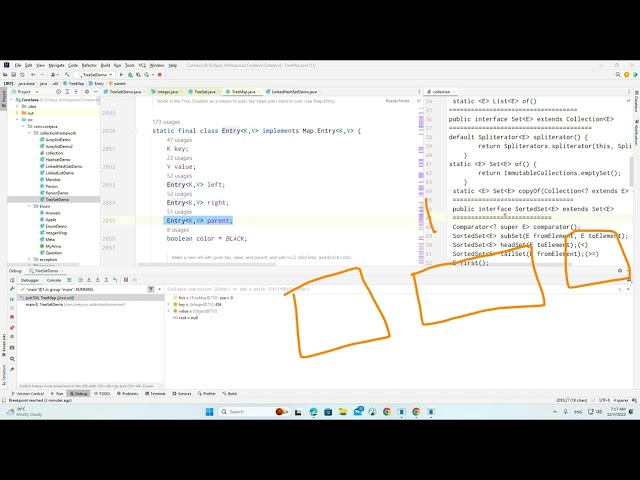Open Evaluate Expression calculator icon
Image resolution: width=640 pixels, height=480 pixels.
pos(126,280)
